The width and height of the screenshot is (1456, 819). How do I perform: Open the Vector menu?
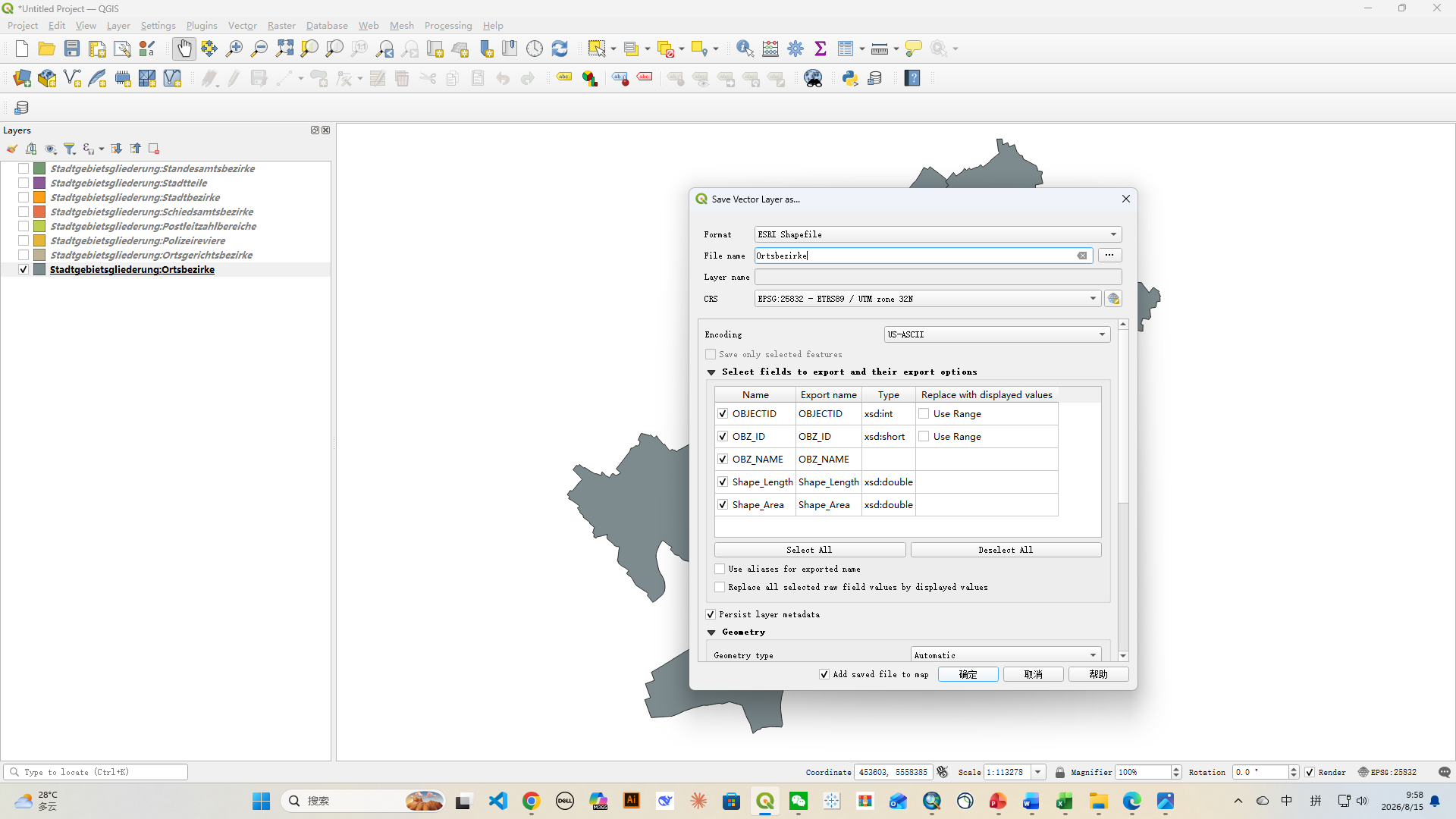pos(243,25)
